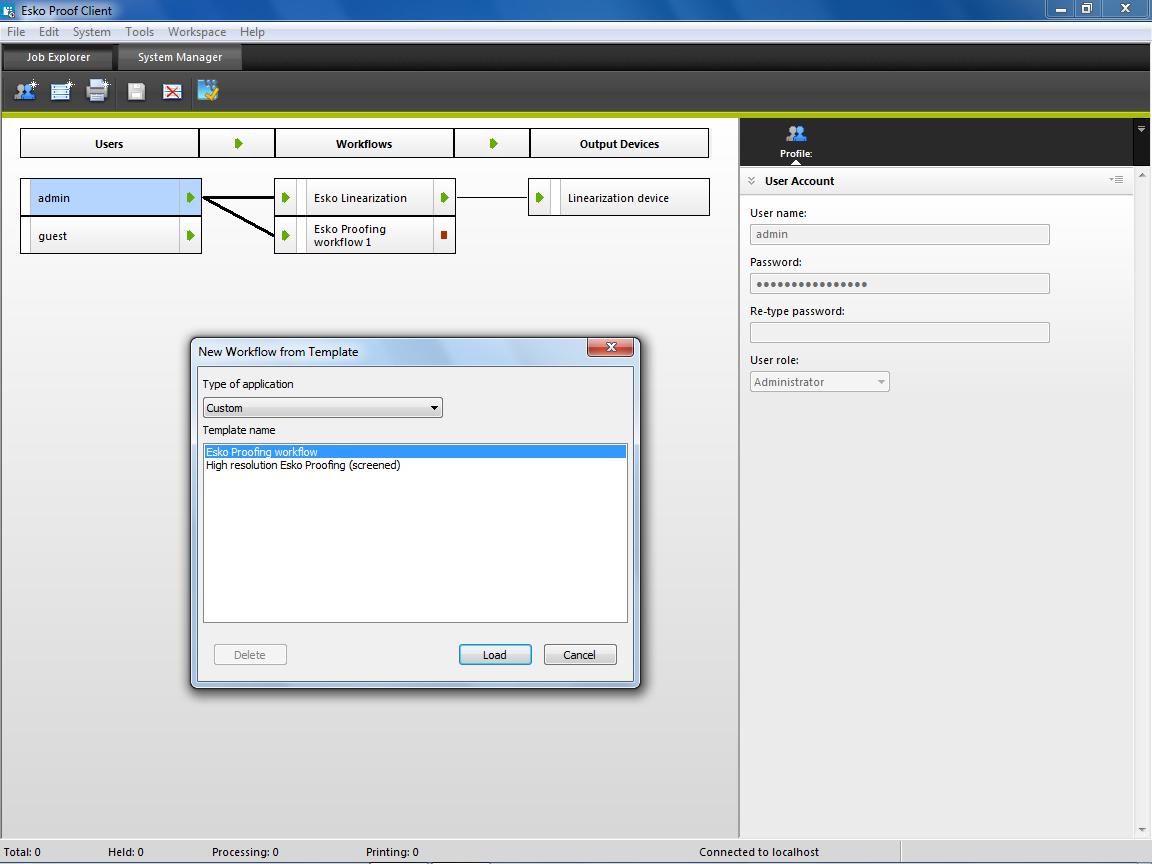Click the new output device printer icon
This screenshot has width=1152, height=864.
tap(98, 91)
